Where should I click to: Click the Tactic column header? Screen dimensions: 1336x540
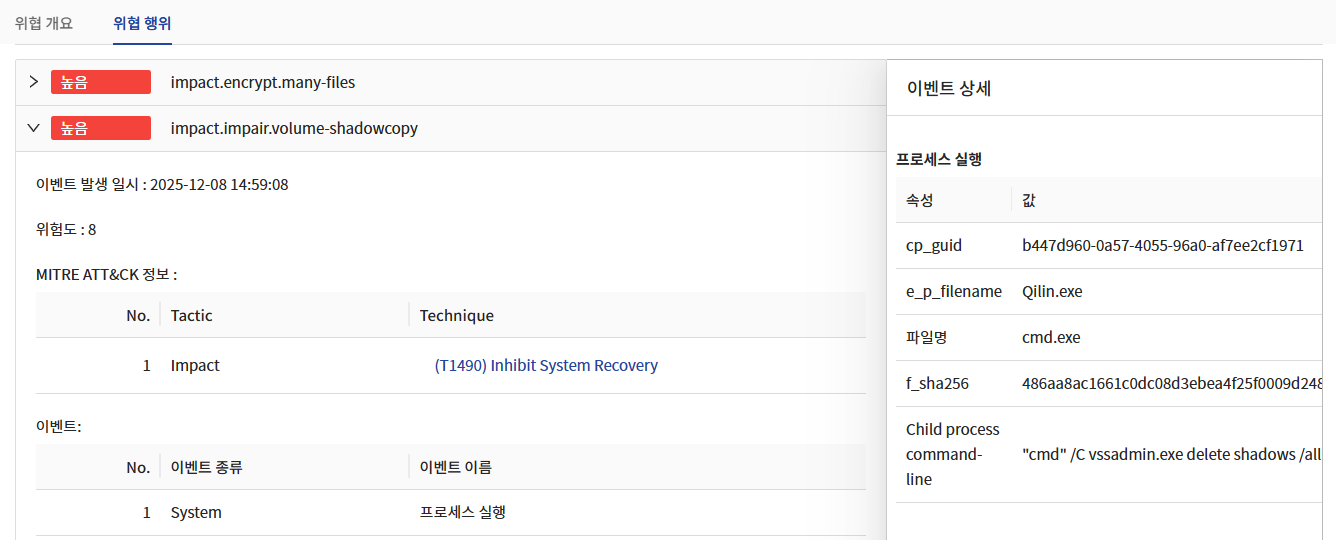(x=192, y=315)
